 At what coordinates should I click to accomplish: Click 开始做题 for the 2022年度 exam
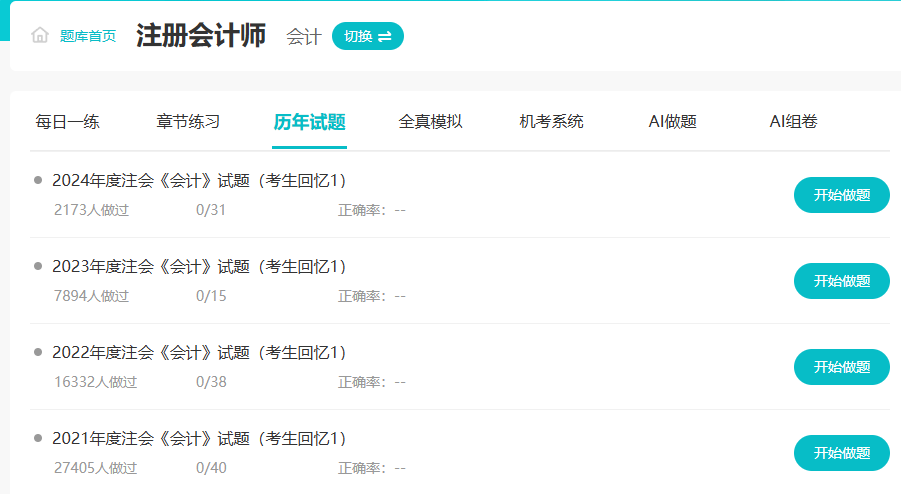click(841, 367)
